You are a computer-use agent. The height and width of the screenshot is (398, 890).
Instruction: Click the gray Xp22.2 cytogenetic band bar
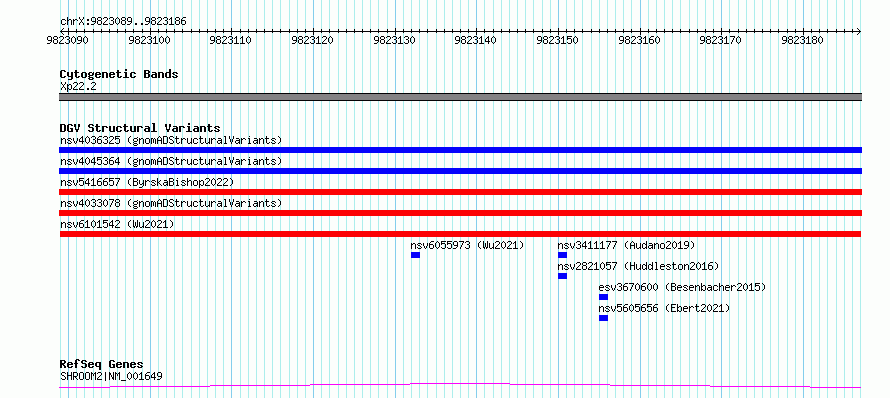[460, 97]
